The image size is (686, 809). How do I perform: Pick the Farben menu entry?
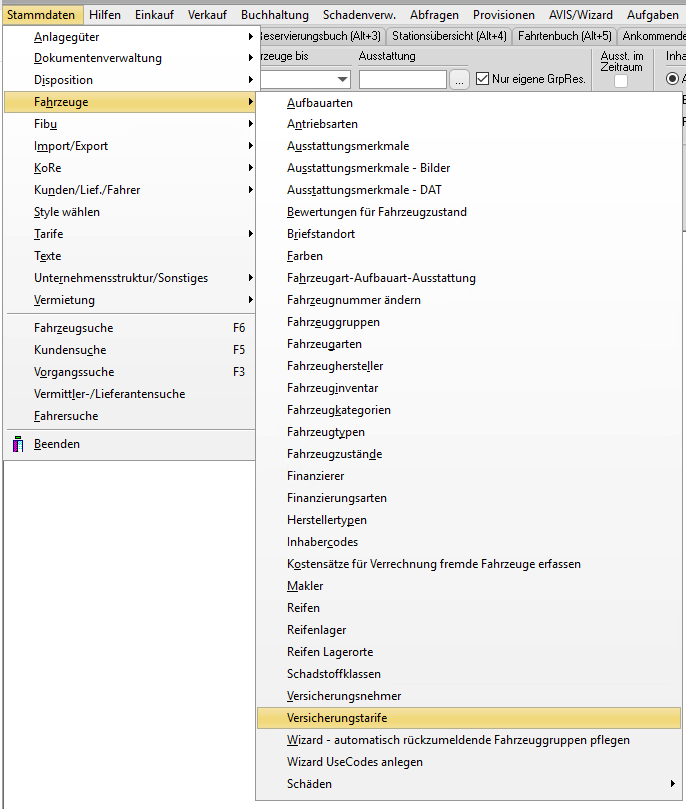click(x=305, y=256)
